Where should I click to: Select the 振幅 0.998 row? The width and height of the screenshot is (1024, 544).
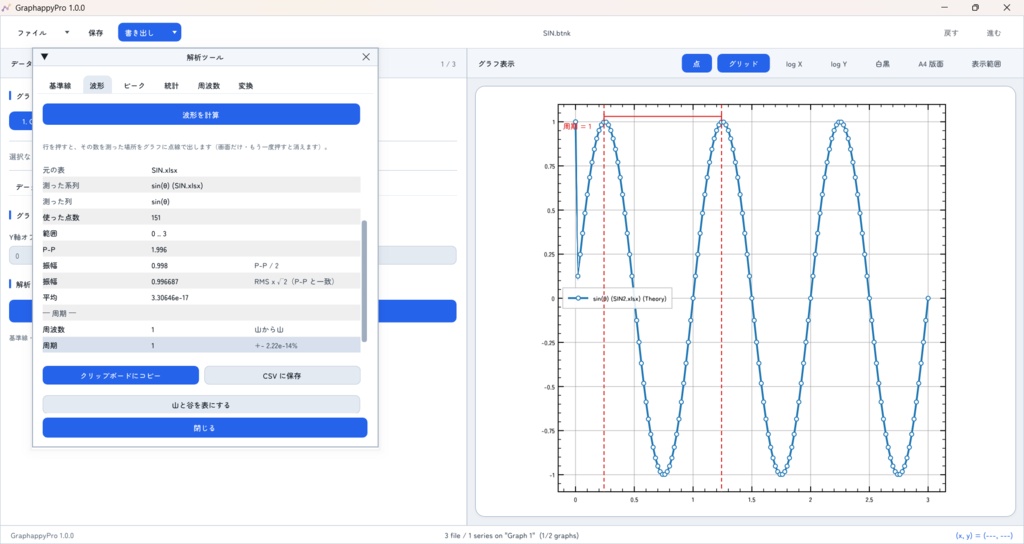pyautogui.click(x=201, y=265)
